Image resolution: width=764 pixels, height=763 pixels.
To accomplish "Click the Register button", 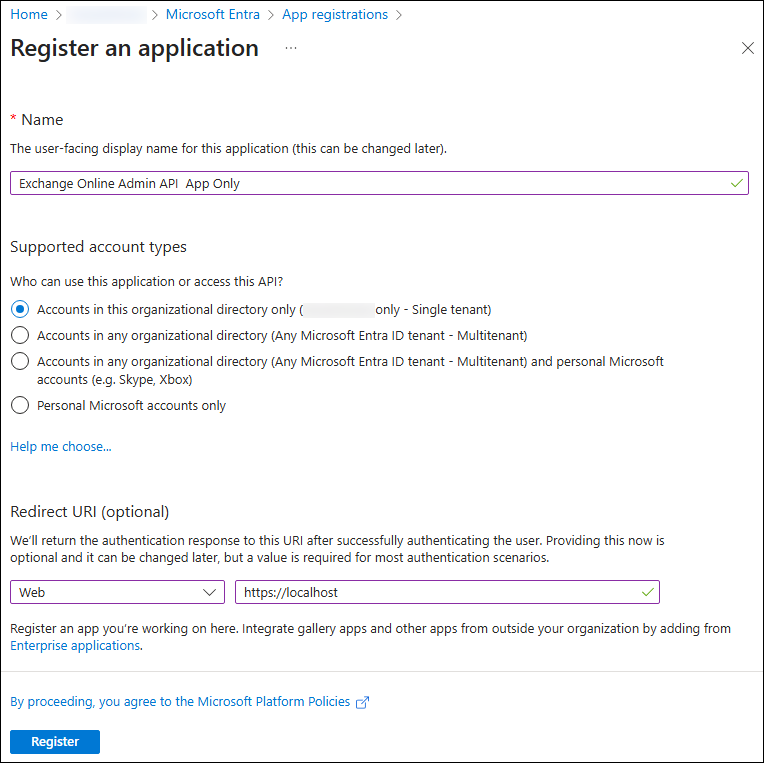I will point(55,741).
